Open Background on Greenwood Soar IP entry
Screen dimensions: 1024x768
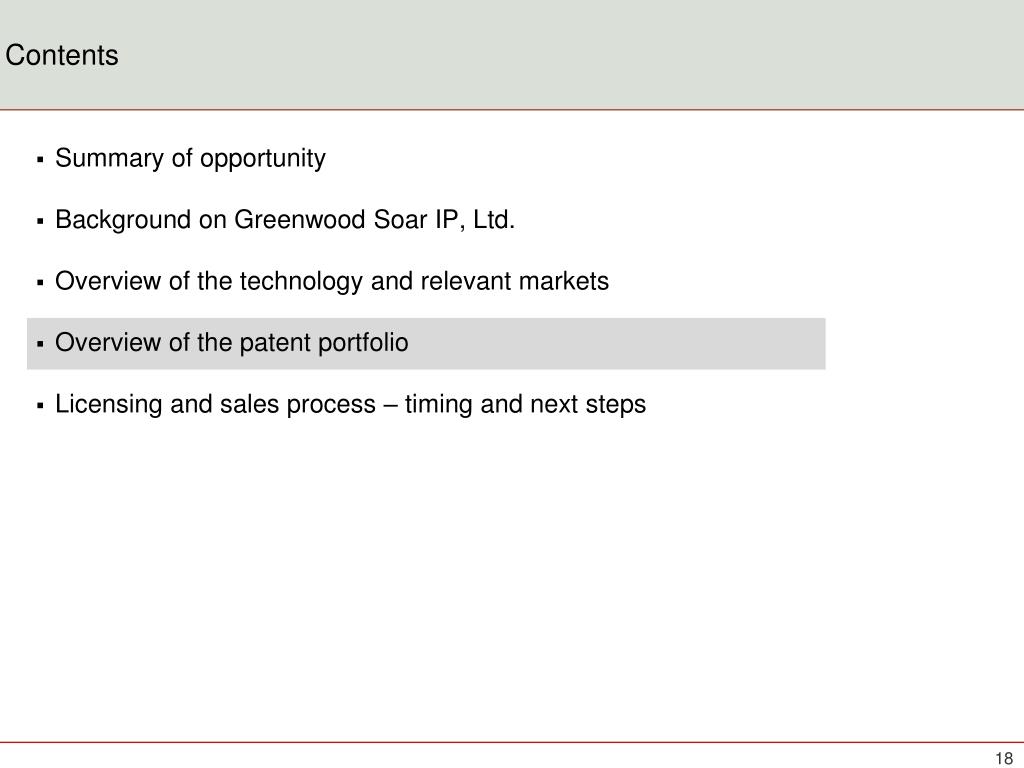click(x=285, y=220)
